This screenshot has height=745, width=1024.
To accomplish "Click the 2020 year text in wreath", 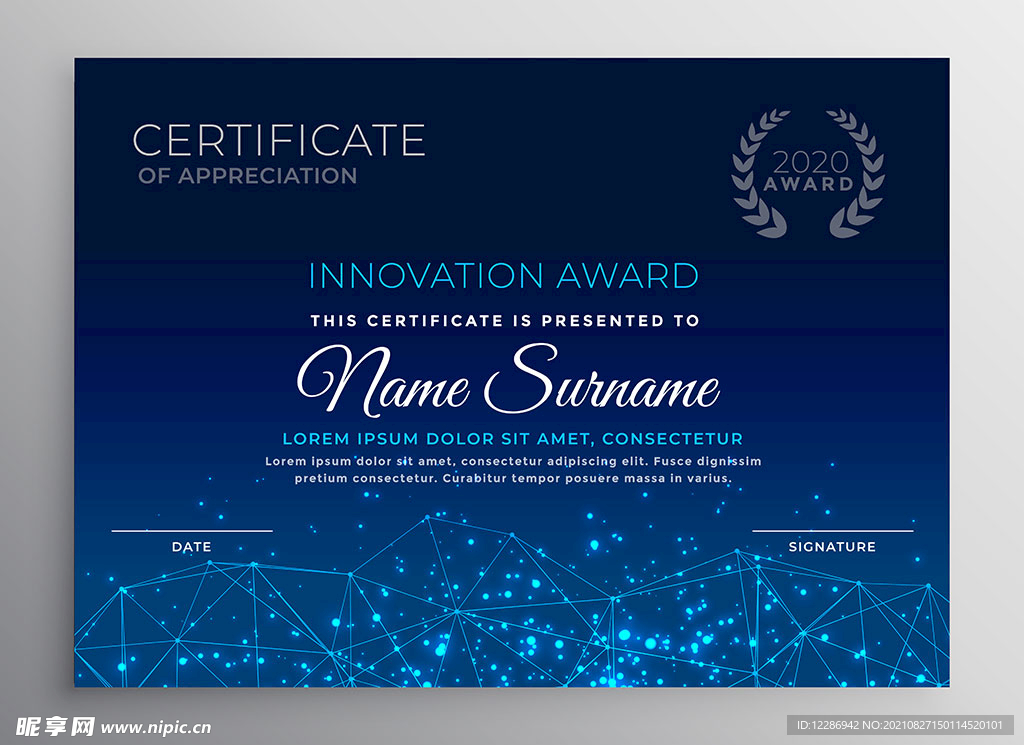I will click(x=810, y=162).
